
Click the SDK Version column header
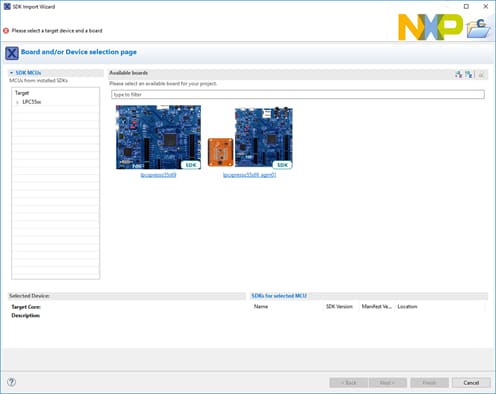tap(339, 306)
